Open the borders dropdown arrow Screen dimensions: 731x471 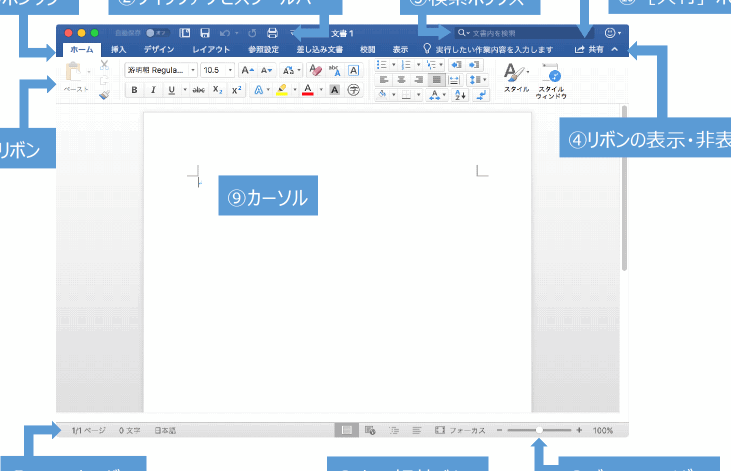[x=418, y=95]
